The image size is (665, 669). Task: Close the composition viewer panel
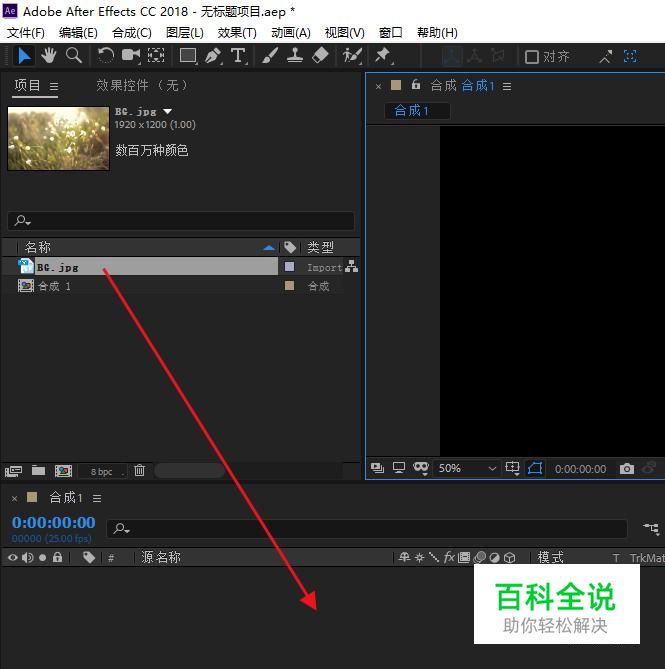tap(378, 87)
